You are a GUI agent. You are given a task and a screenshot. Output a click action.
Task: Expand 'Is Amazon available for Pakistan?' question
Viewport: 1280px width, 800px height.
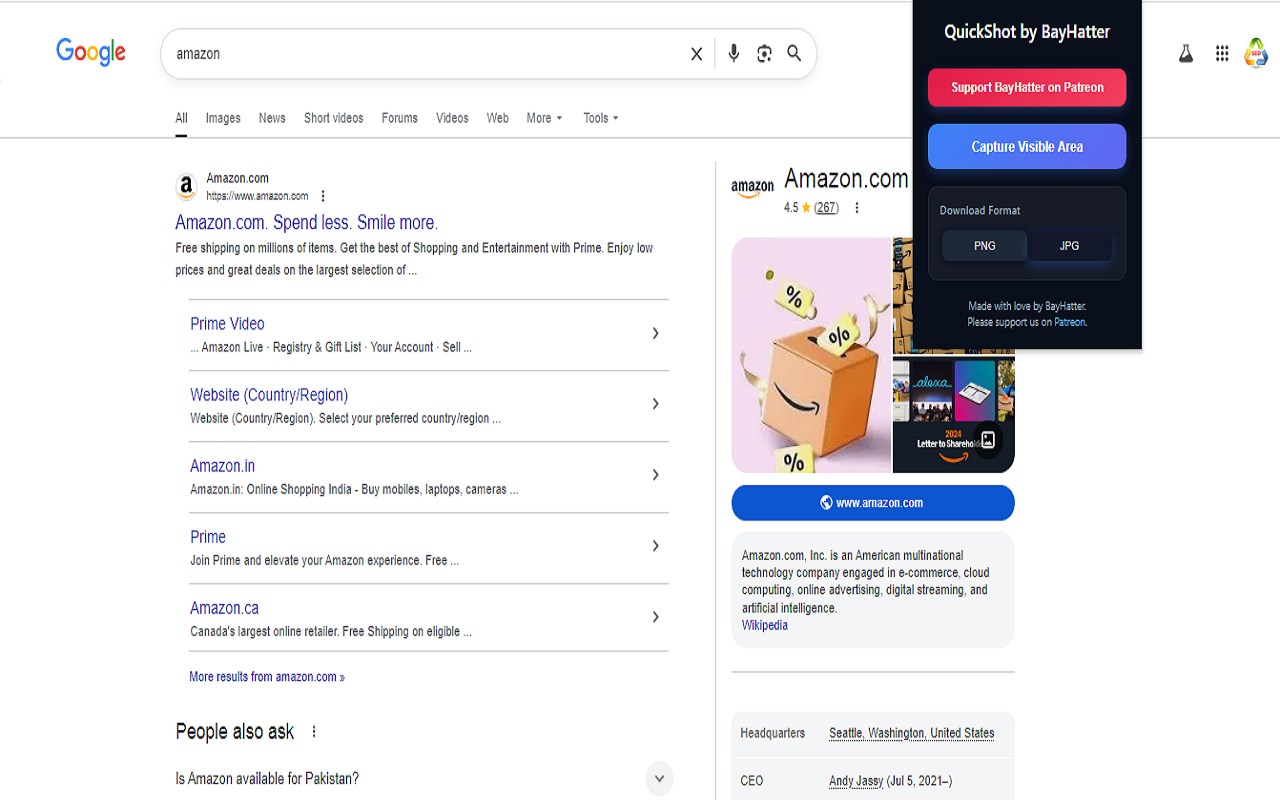point(659,779)
